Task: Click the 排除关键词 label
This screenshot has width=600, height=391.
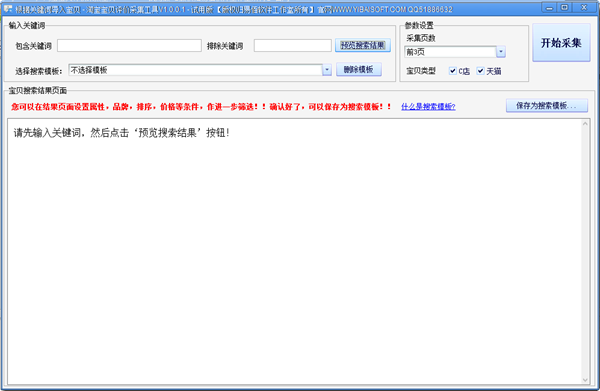Action: click(x=225, y=46)
